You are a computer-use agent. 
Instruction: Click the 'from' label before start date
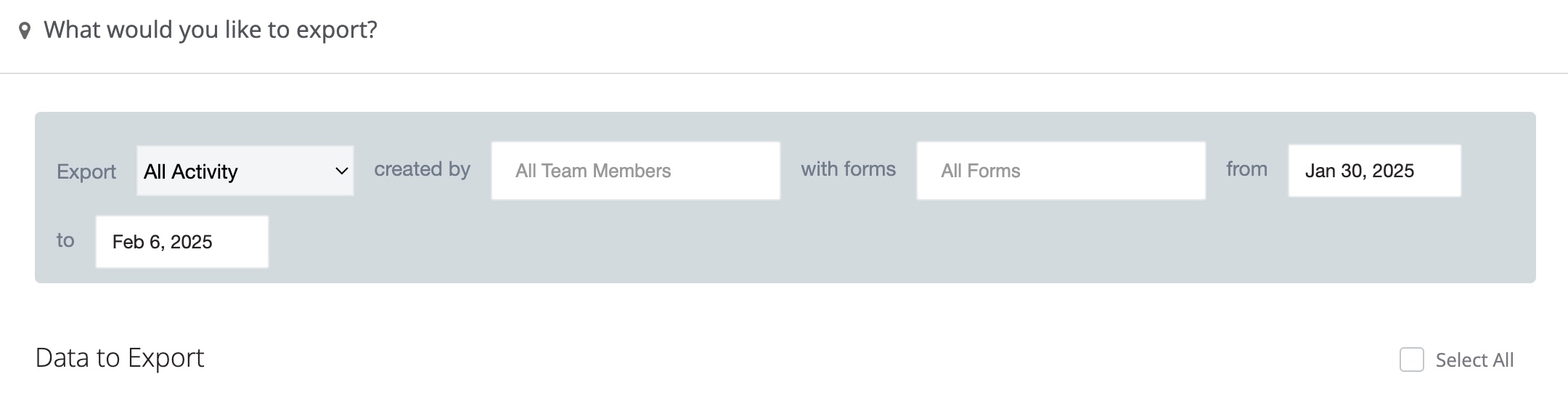pos(1247,169)
